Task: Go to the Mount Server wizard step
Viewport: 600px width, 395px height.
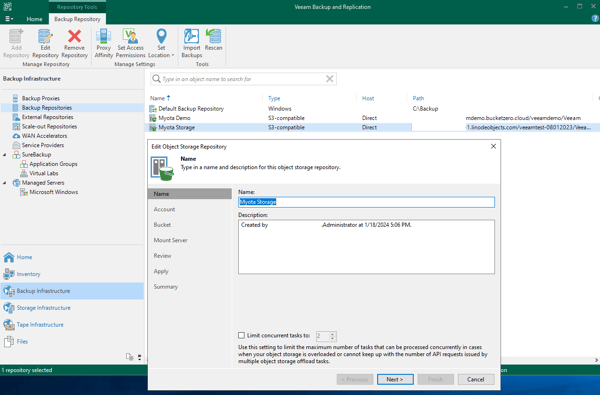Action: pyautogui.click(x=170, y=240)
